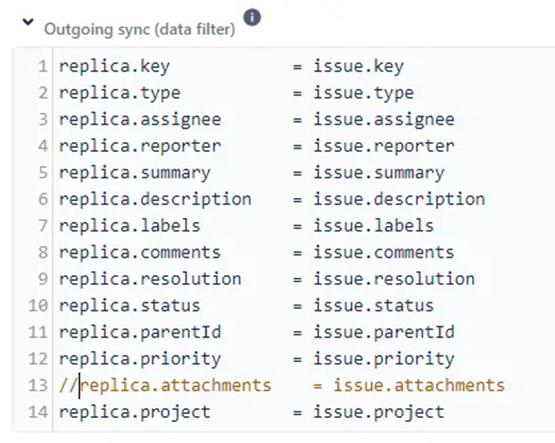Click the Outgoing sync (data filter) heading
The height and width of the screenshot is (443, 555).
click(x=139, y=29)
